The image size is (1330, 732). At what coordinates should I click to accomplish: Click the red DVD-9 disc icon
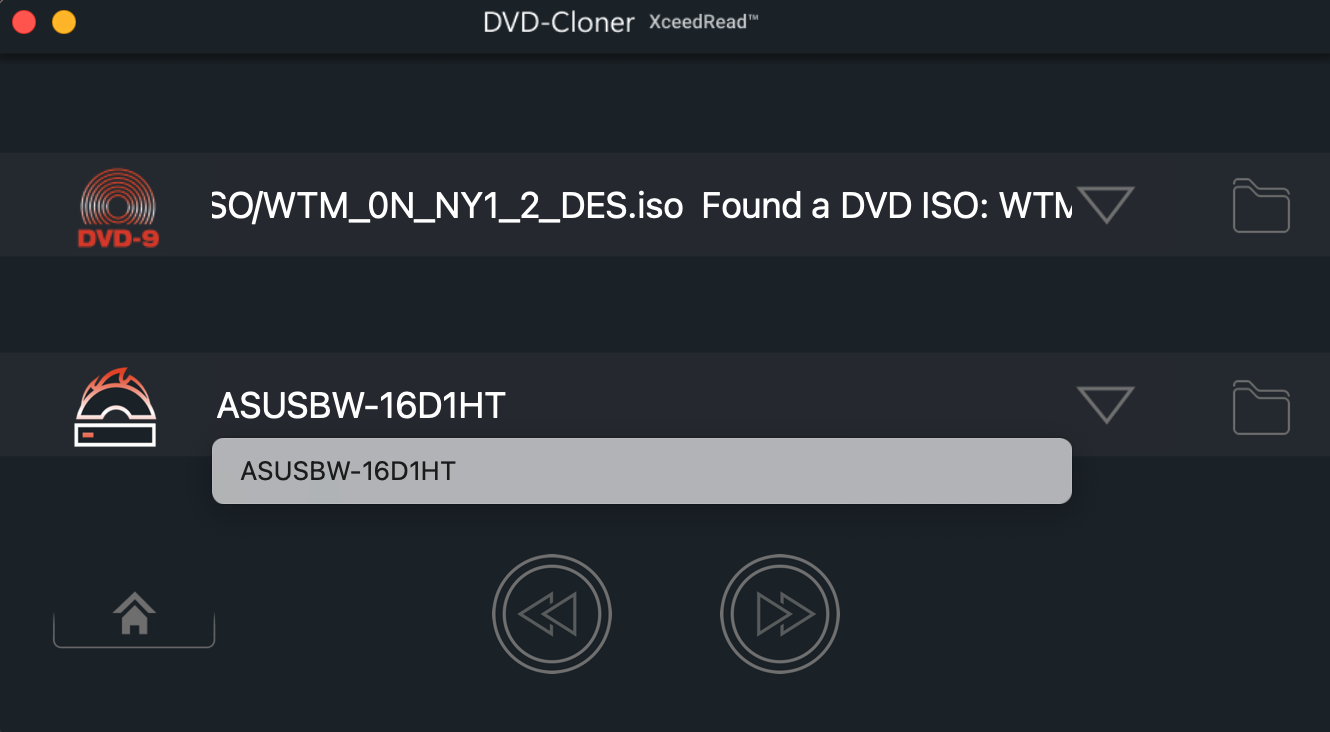[118, 207]
